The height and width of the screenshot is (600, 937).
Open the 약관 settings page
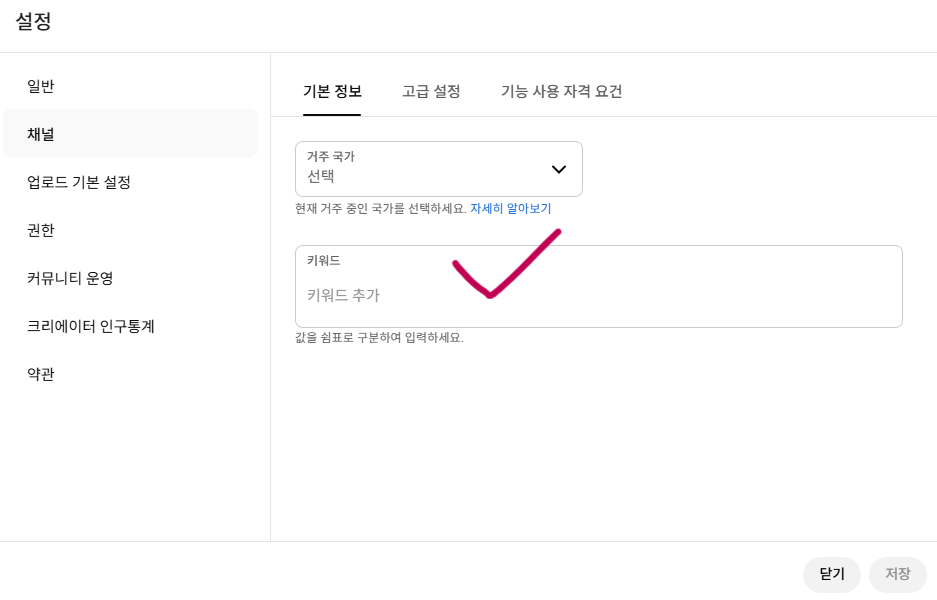[x=40, y=374]
